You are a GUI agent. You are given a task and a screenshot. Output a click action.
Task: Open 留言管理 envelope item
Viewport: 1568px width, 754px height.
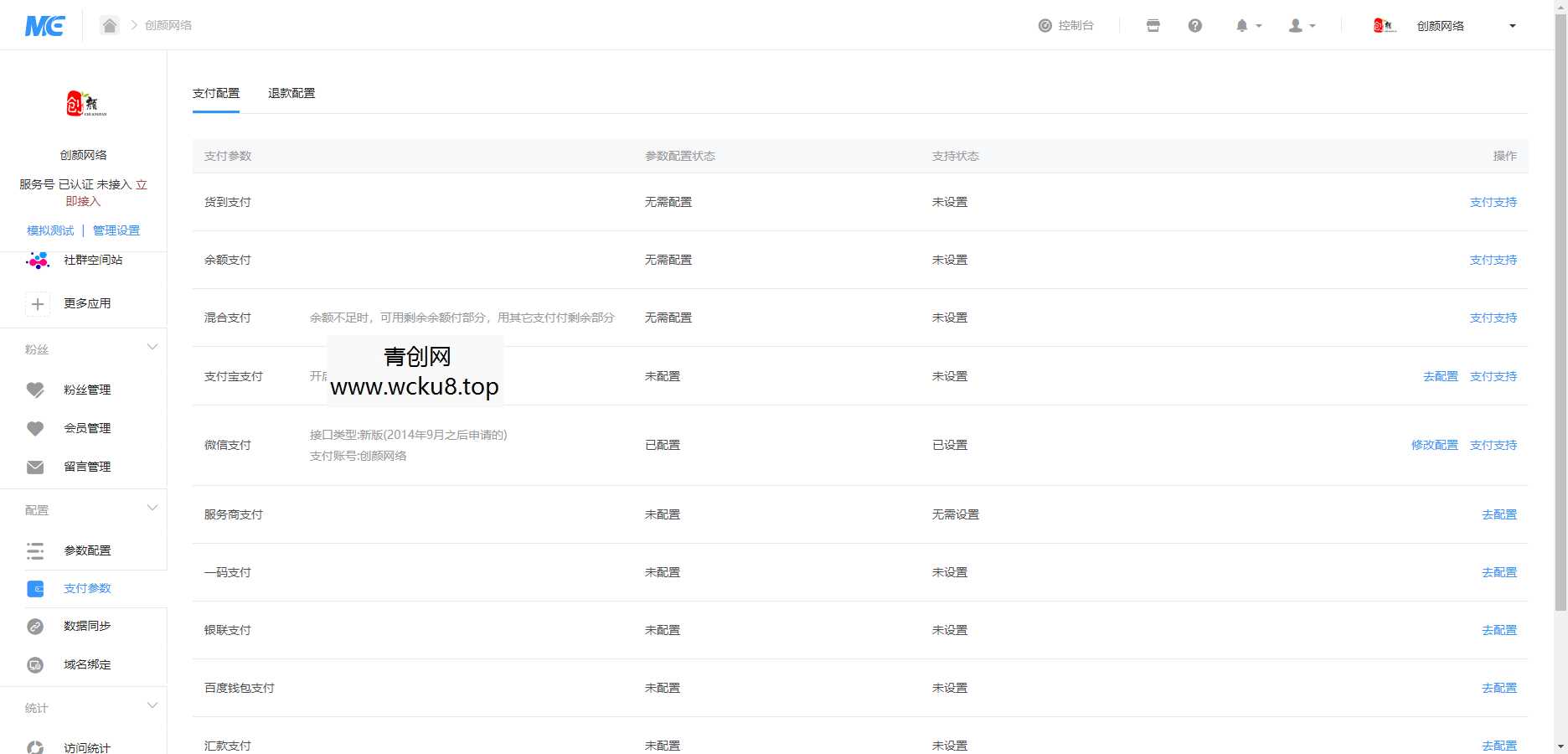[87, 467]
